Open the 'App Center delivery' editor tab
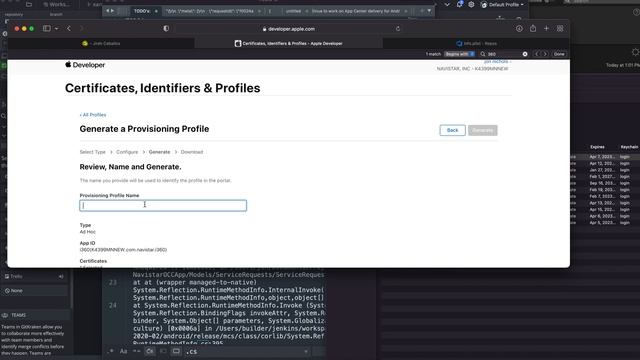The image size is (640, 360). [356, 11]
